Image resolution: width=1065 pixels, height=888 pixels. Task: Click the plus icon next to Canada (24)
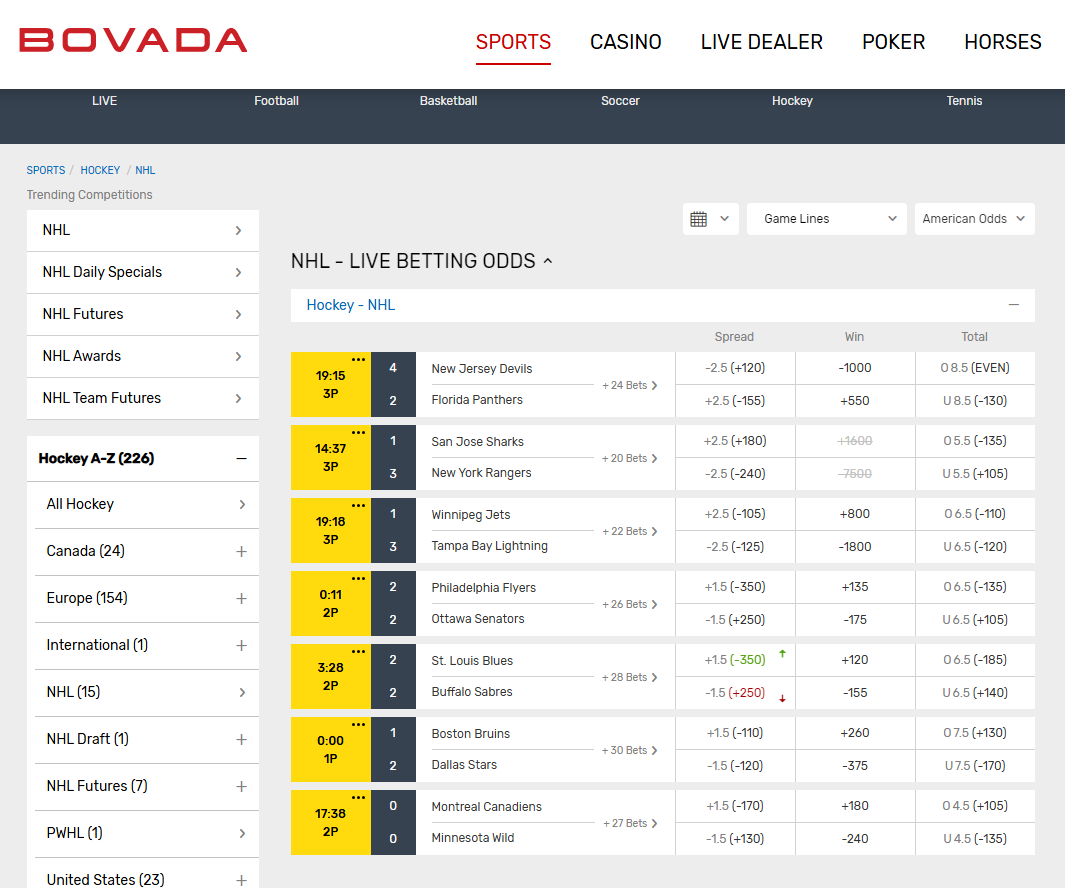click(x=241, y=551)
